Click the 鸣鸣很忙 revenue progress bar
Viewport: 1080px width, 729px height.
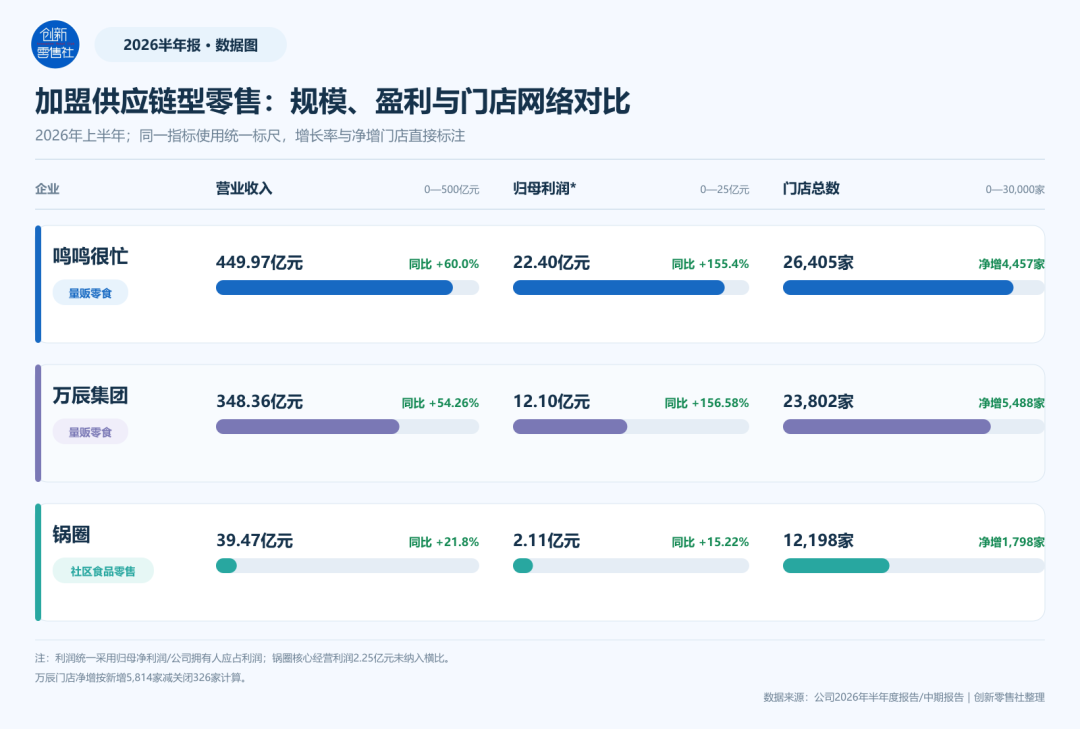(347, 287)
